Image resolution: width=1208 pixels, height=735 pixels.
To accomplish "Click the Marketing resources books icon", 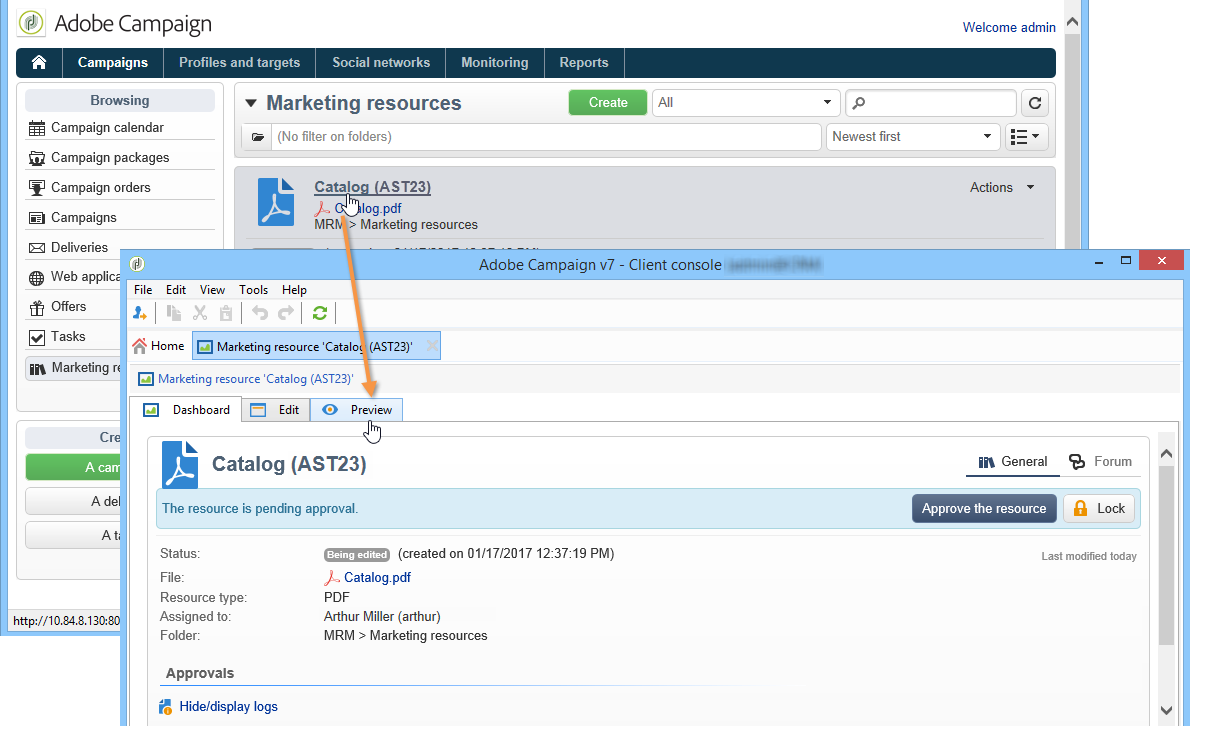I will 37,368.
